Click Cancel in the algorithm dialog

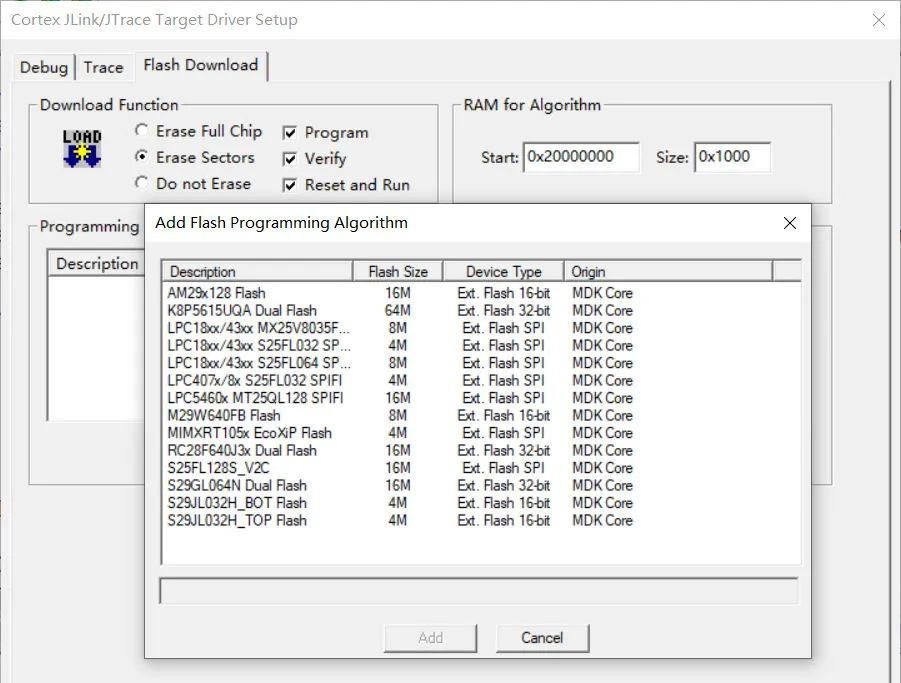click(x=542, y=638)
